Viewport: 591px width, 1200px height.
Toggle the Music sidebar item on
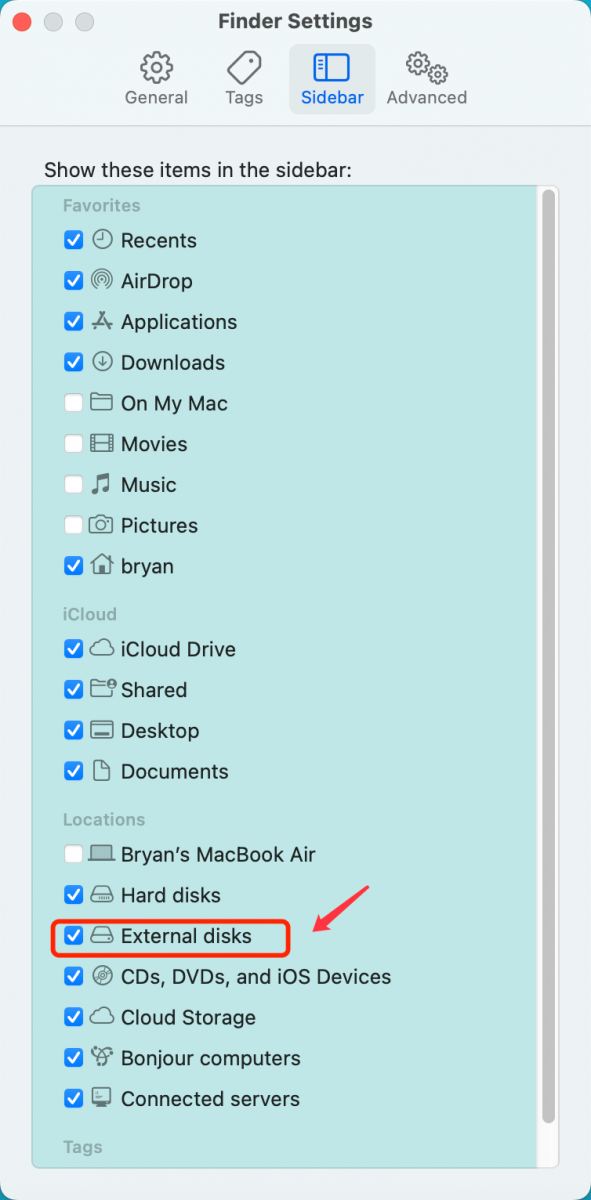click(x=73, y=484)
